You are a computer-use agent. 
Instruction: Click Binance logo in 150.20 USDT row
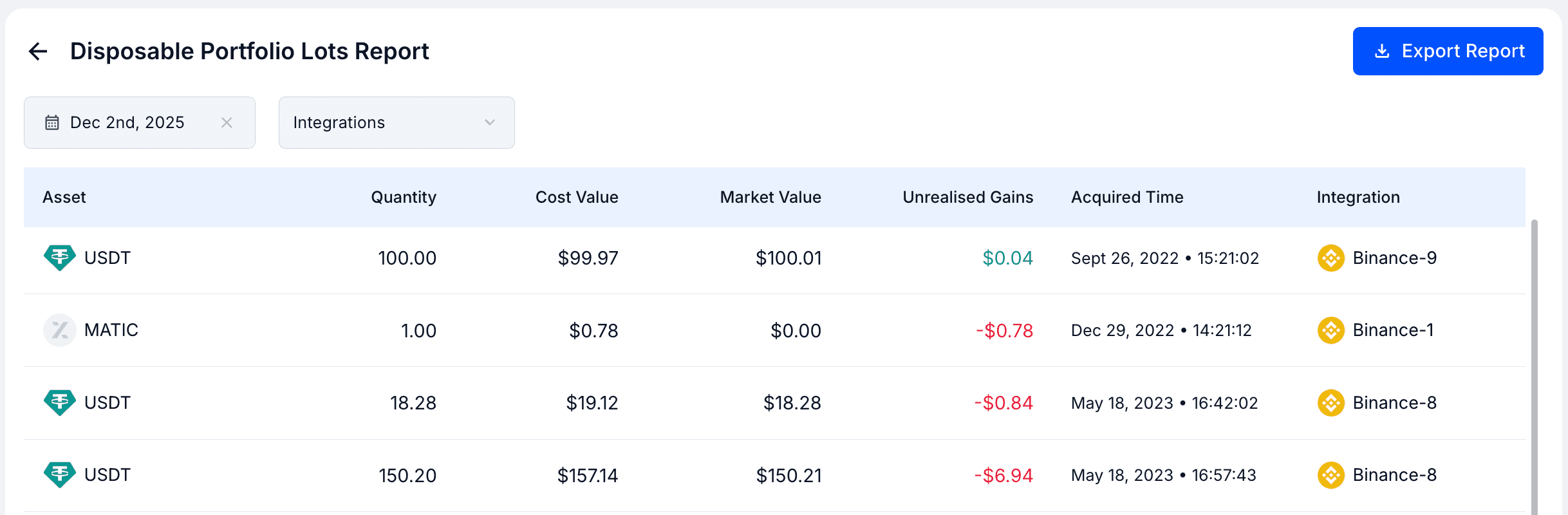(1330, 475)
